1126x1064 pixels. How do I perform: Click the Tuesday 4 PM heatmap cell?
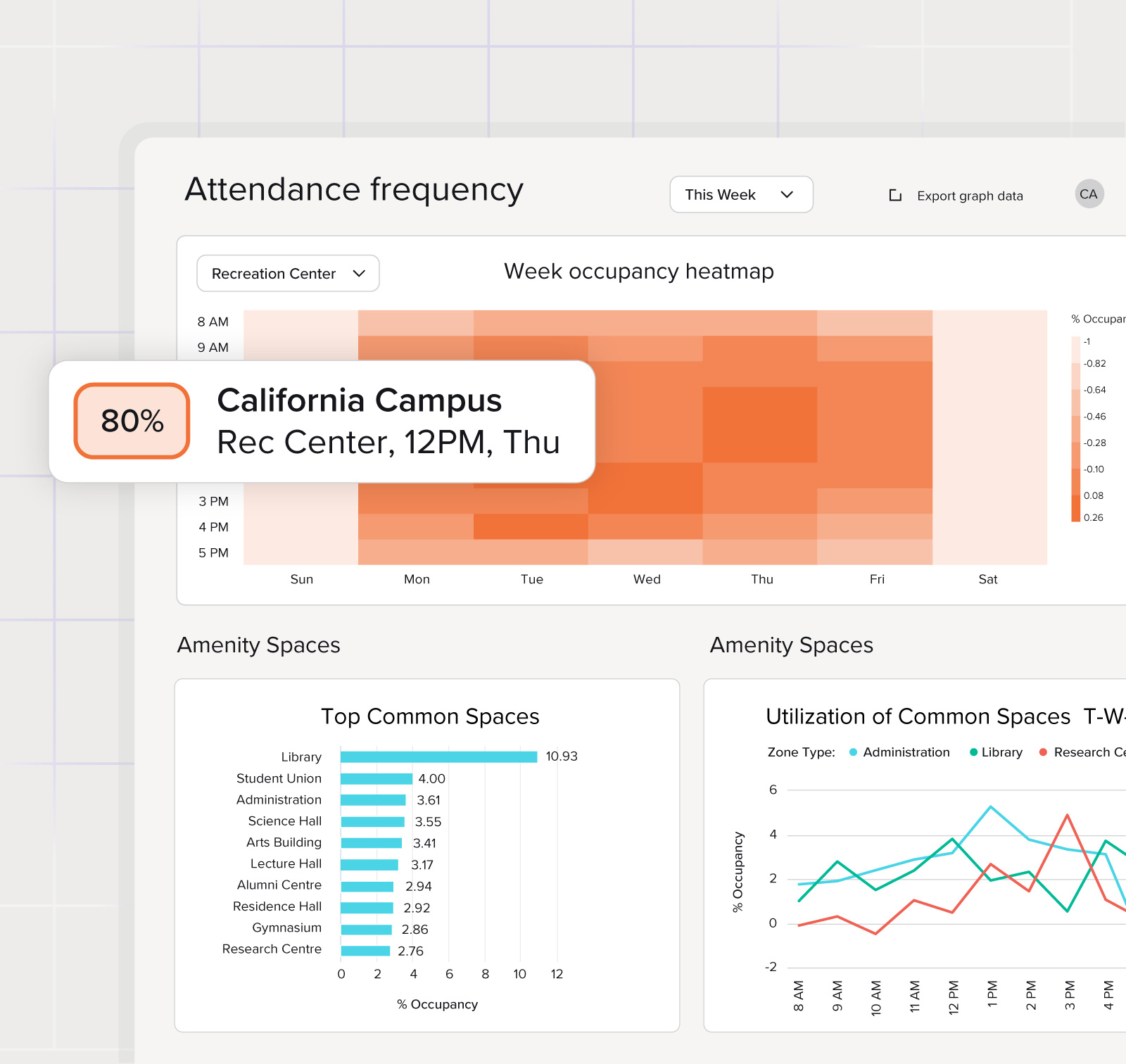[x=531, y=526]
